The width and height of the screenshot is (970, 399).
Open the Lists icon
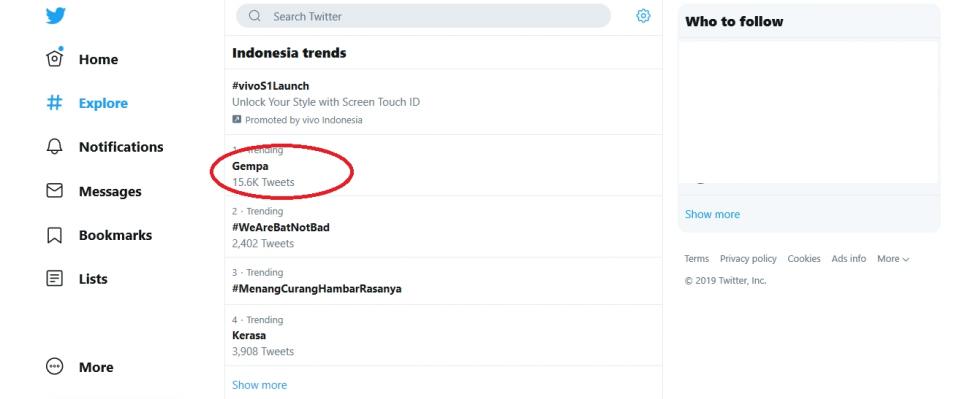coord(54,279)
